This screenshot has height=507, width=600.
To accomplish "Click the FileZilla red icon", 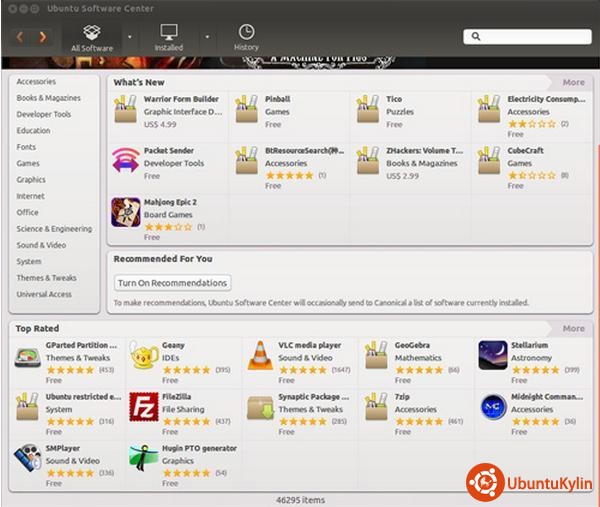I will click(143, 407).
